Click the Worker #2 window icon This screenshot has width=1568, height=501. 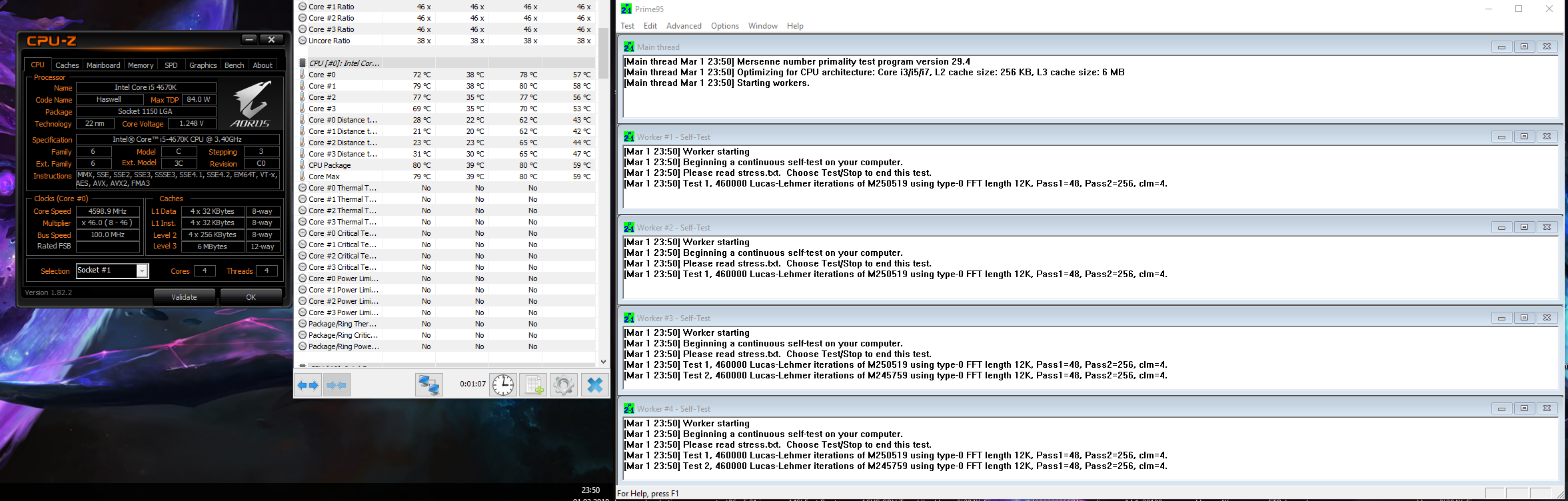pos(628,227)
